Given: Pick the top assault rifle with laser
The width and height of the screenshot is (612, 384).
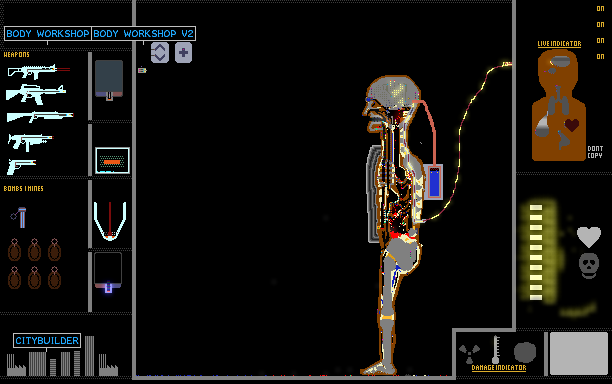Looking at the screenshot, I should pyautogui.click(x=38, y=71).
